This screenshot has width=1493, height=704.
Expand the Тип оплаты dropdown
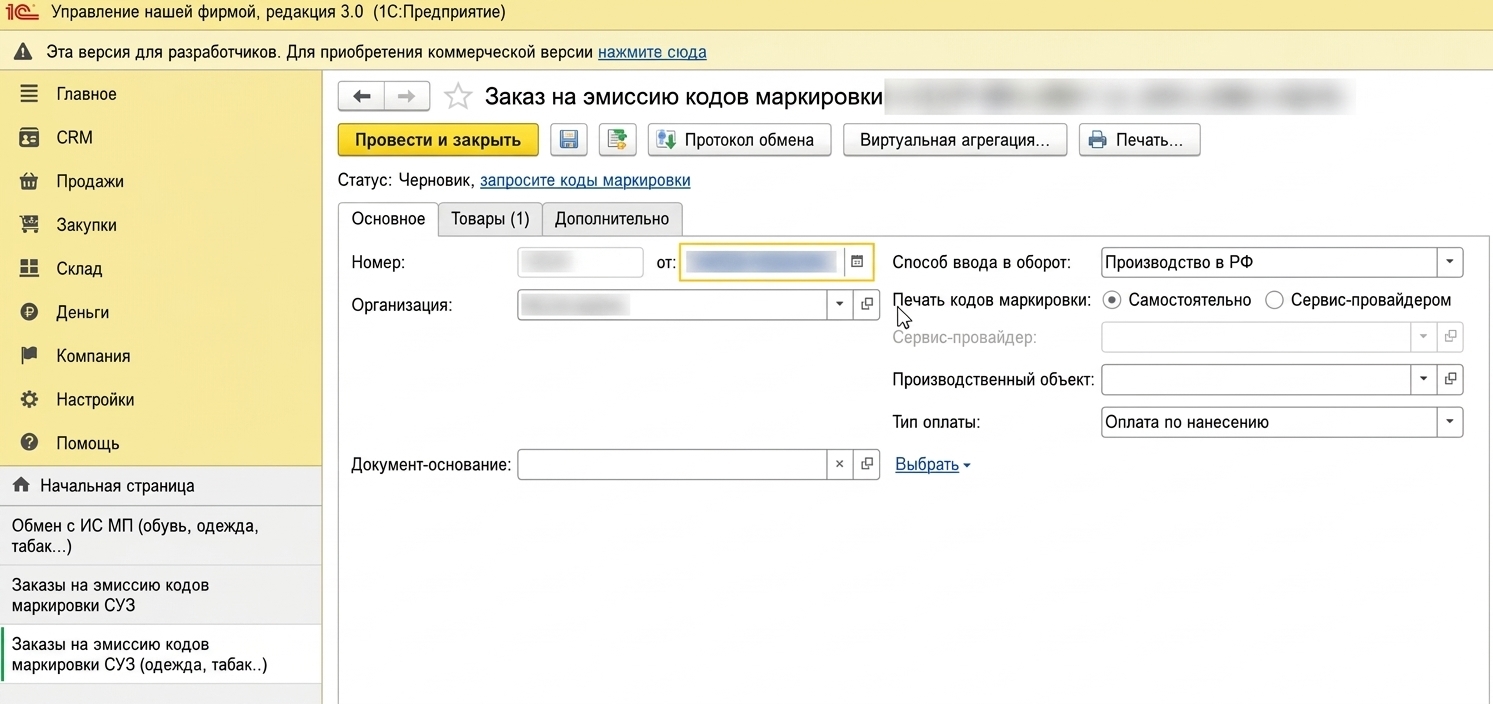pos(1450,422)
